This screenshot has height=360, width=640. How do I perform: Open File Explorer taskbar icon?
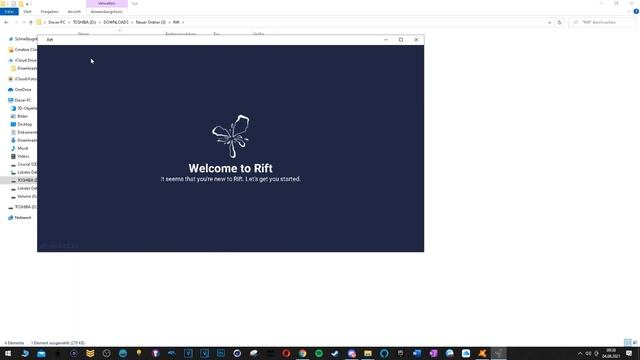[x=368, y=353]
